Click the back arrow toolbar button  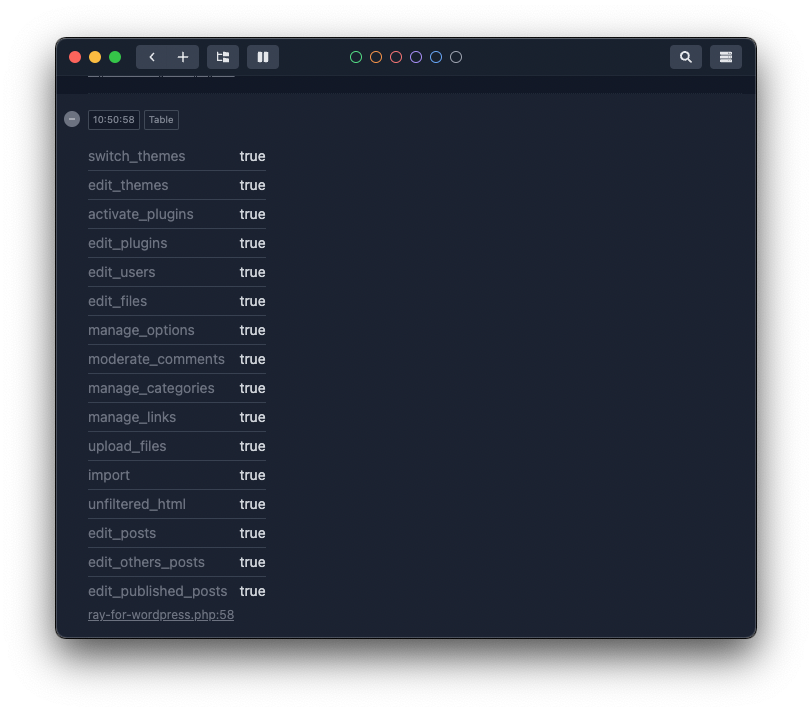152,57
